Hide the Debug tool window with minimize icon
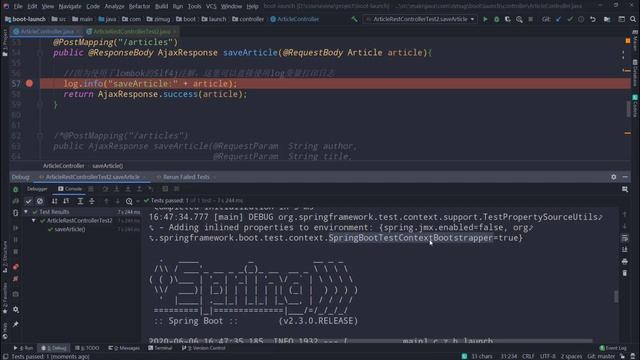The height and width of the screenshot is (360, 640). point(625,177)
